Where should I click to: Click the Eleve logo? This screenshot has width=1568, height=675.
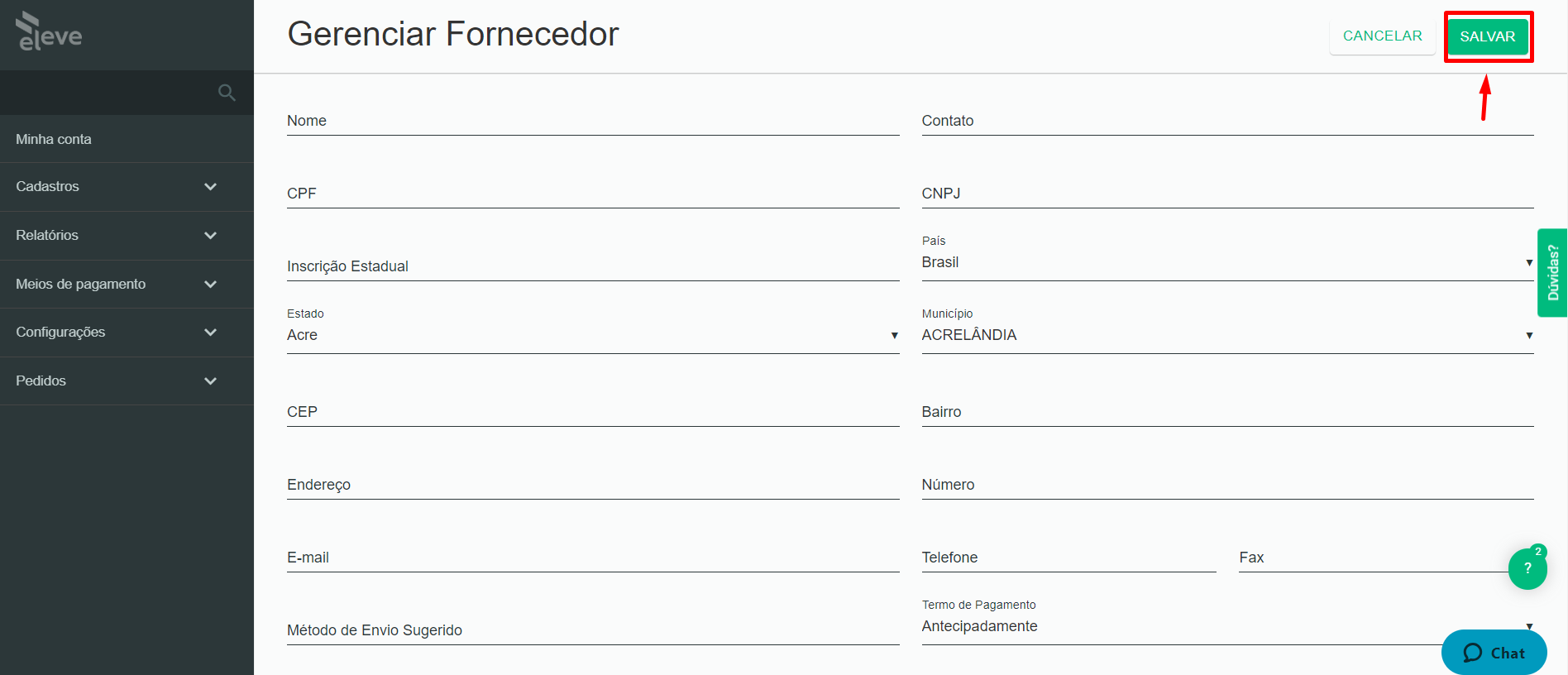[x=49, y=31]
